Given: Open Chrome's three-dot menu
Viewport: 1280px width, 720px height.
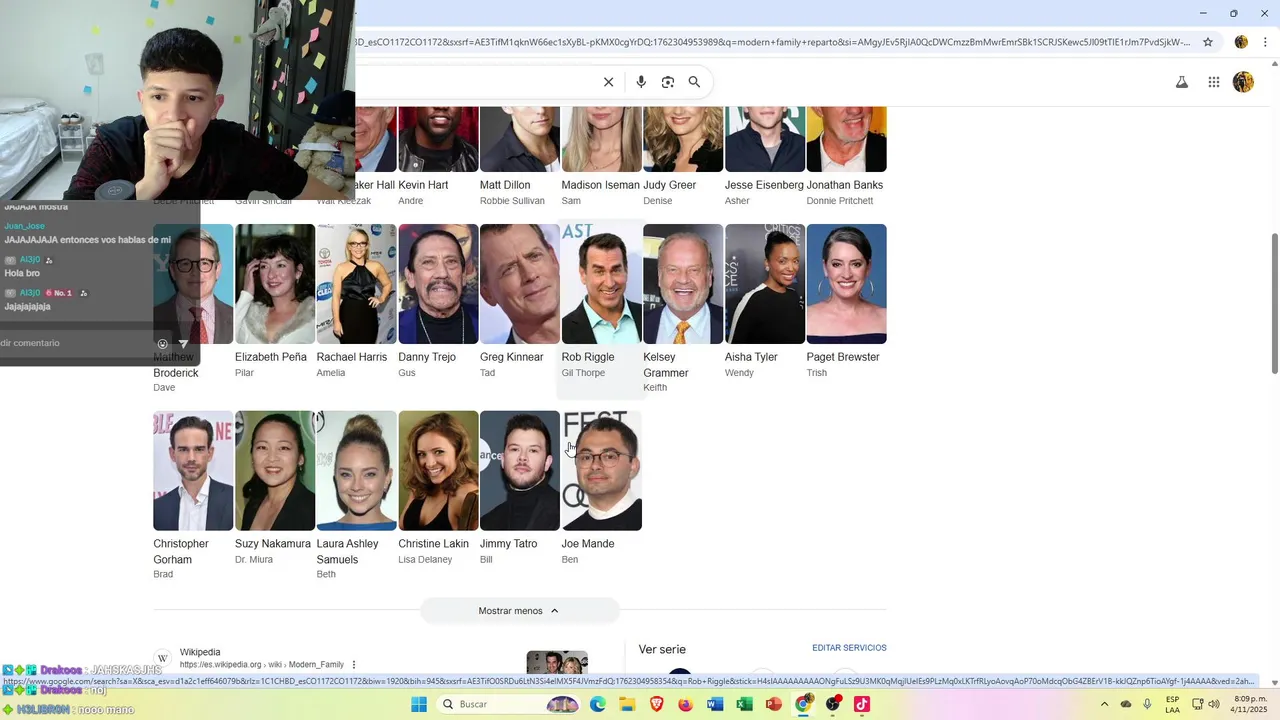Looking at the screenshot, I should click(1264, 42).
